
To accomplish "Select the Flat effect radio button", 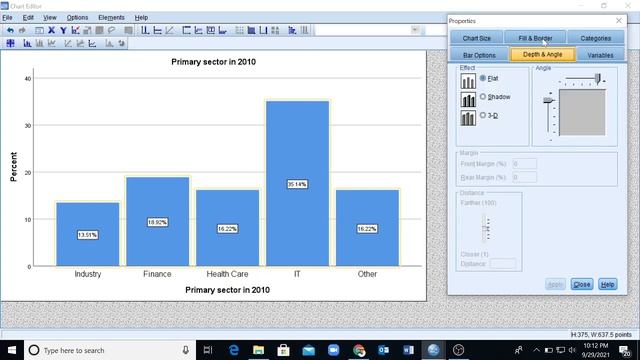I will tap(483, 78).
